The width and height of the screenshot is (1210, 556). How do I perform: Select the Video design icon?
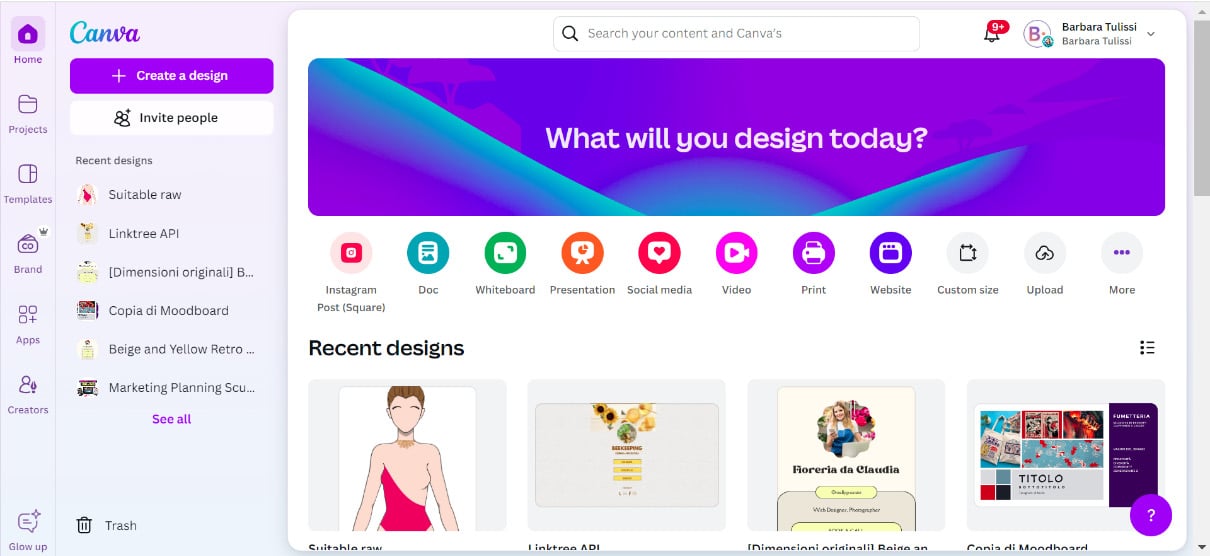point(736,253)
